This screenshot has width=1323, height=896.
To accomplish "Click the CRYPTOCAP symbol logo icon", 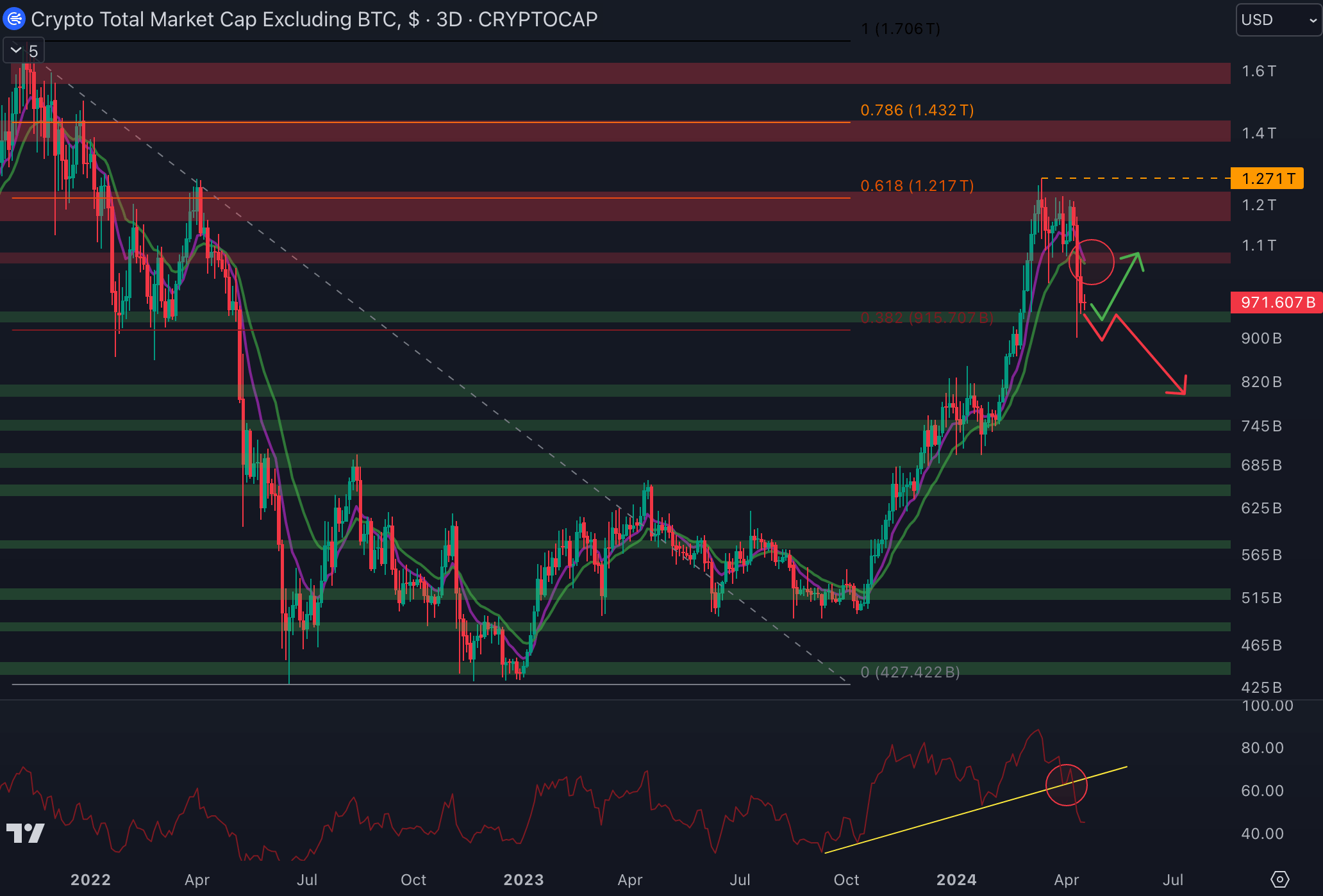I will 14,19.
